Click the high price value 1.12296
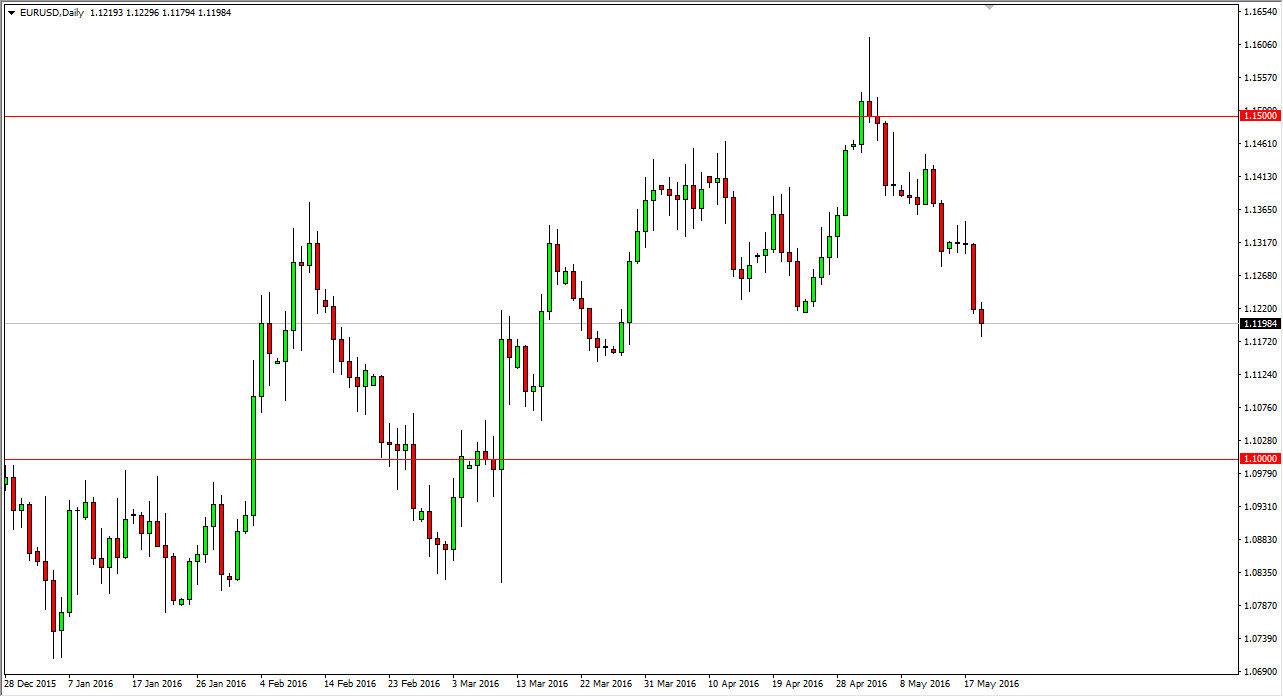Screen dimensions: 1283x697 coord(143,13)
